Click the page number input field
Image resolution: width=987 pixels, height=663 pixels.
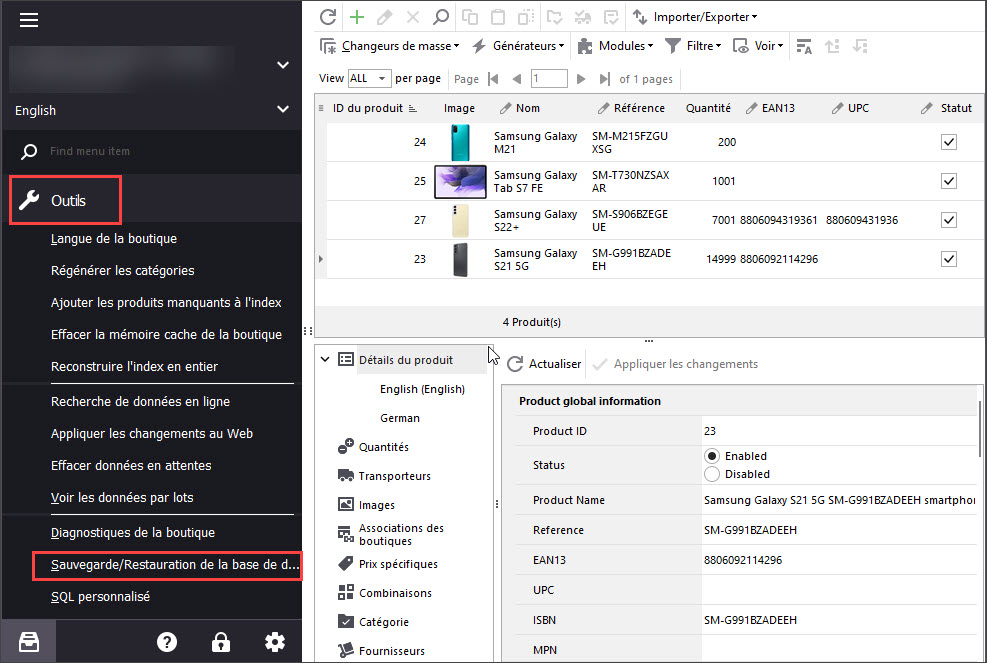[x=549, y=79]
